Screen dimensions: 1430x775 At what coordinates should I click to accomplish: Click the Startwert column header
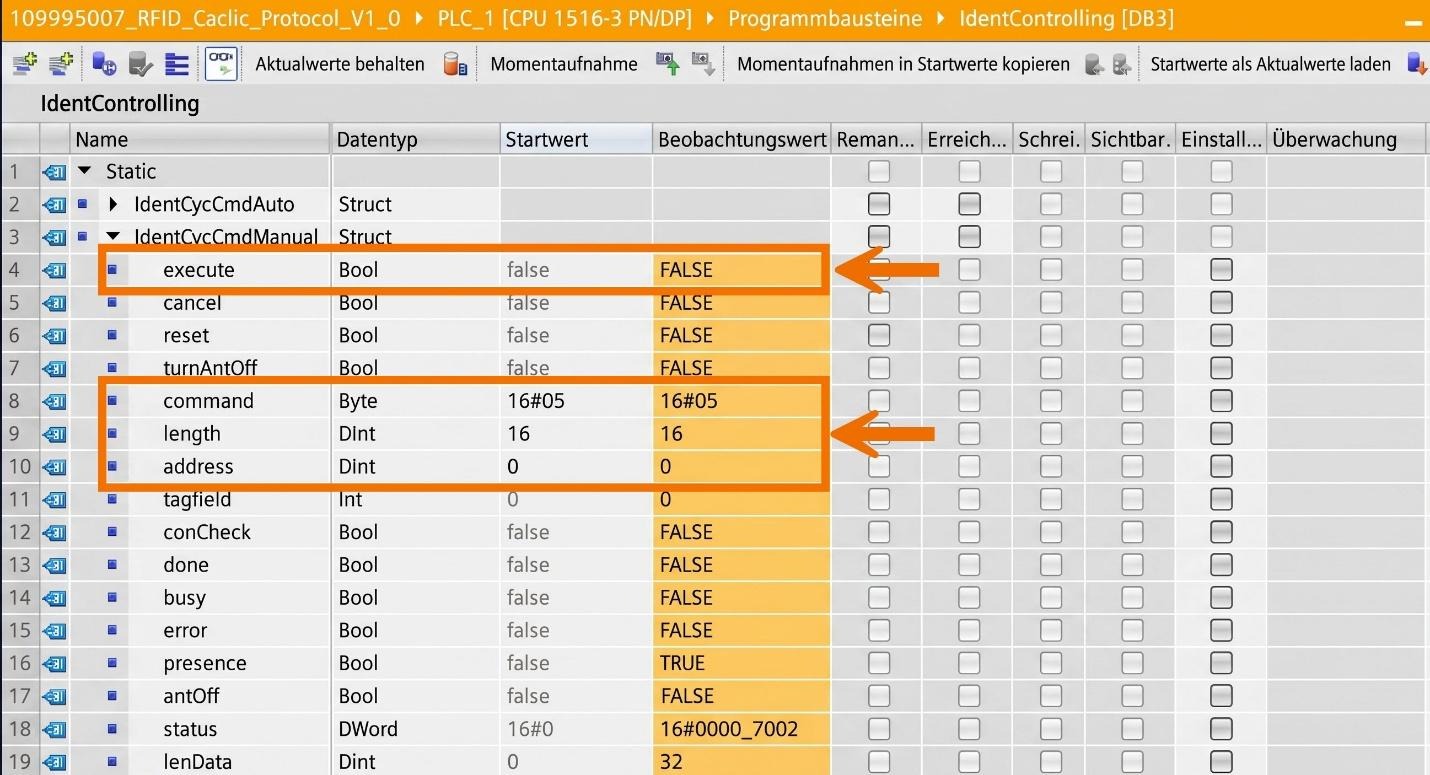[576, 140]
